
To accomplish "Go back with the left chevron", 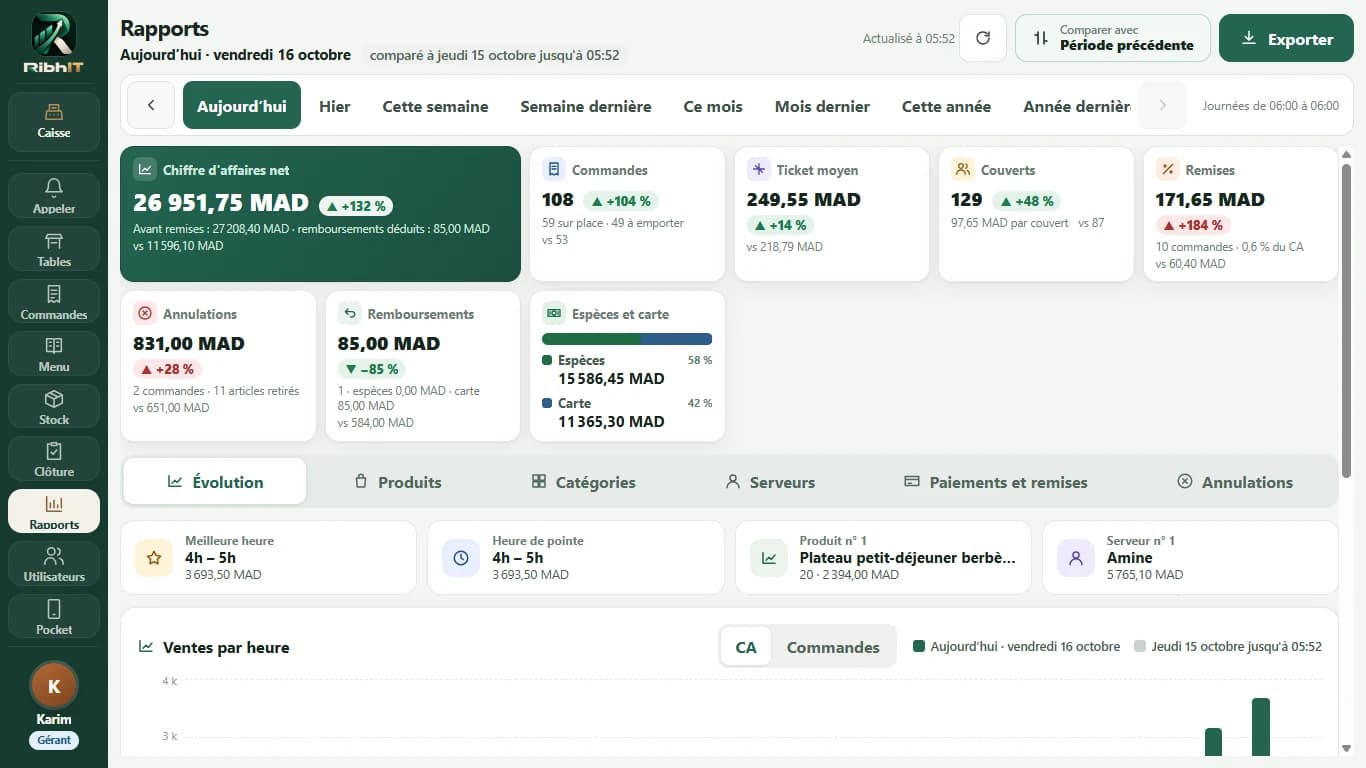I will (x=152, y=105).
